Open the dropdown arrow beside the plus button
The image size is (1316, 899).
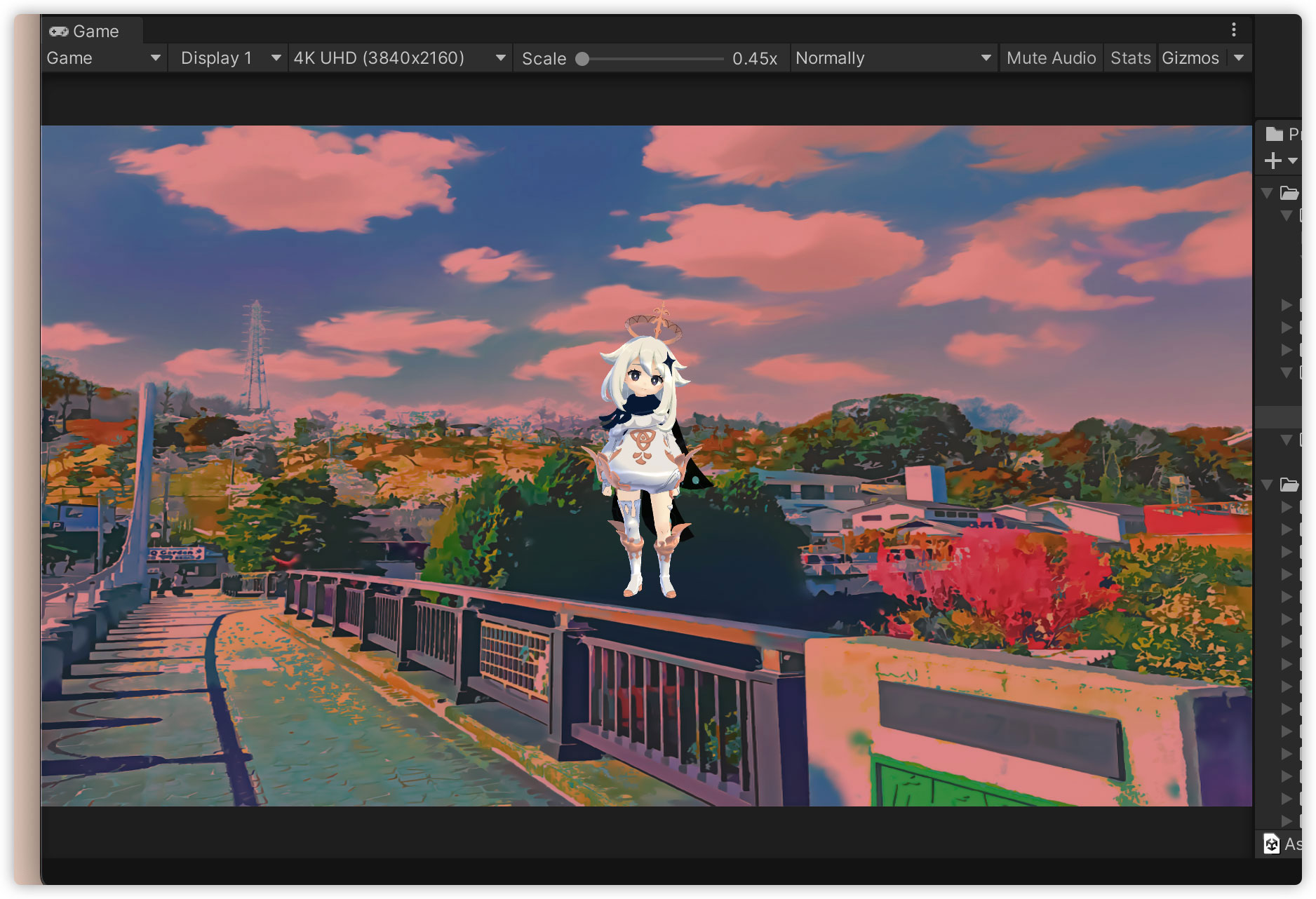click(x=1293, y=161)
